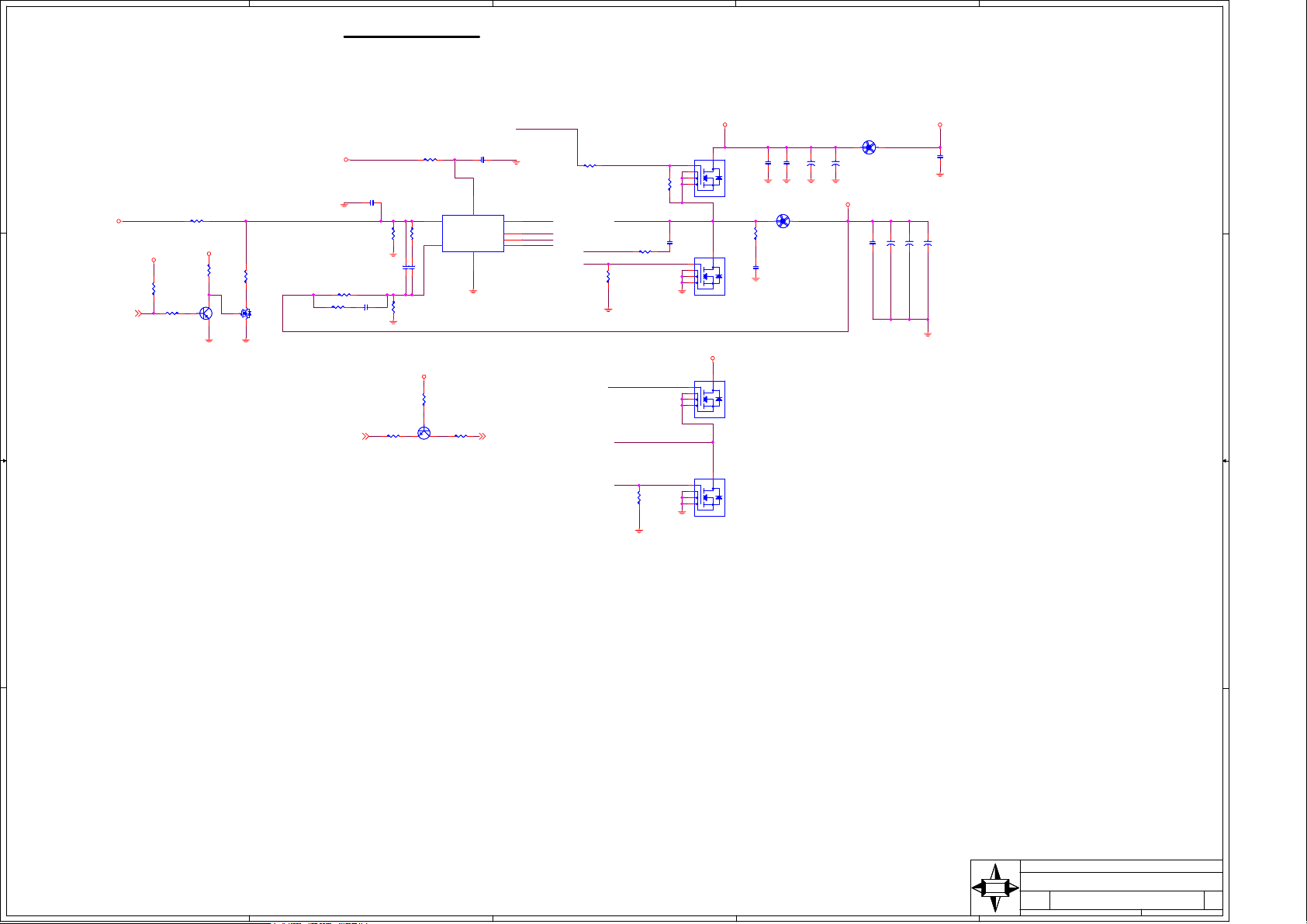Select the topmost boxed MOSFET symbol
The height and width of the screenshot is (924, 1307).
[x=709, y=178]
